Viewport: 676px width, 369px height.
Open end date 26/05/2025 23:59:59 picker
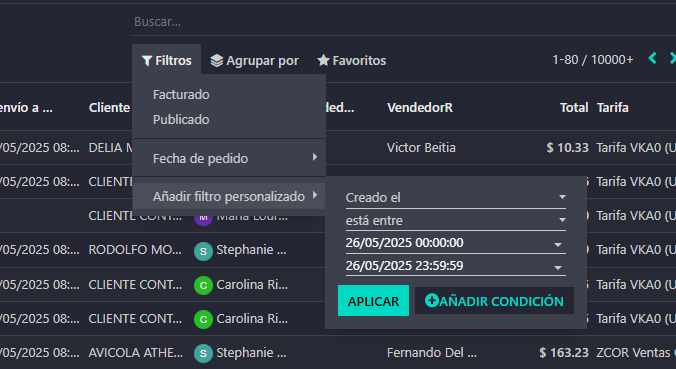click(456, 266)
